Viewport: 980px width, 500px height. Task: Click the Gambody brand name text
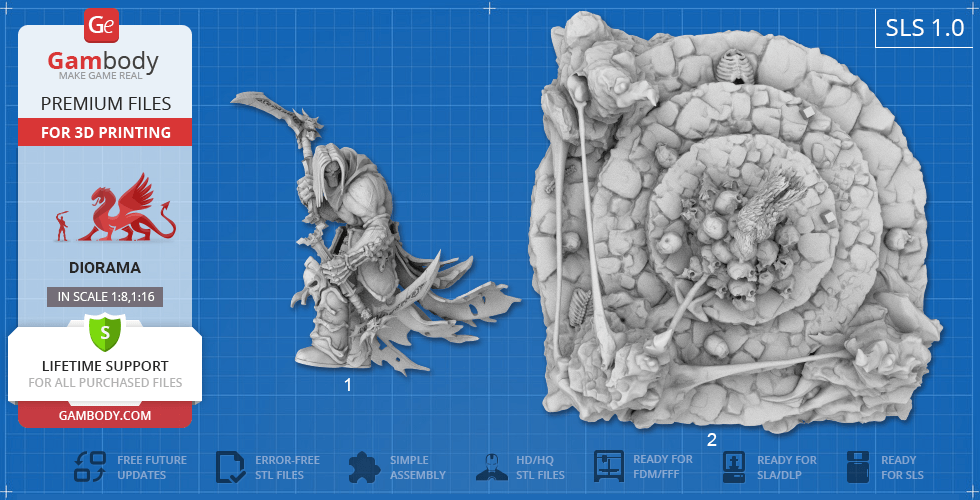104,62
